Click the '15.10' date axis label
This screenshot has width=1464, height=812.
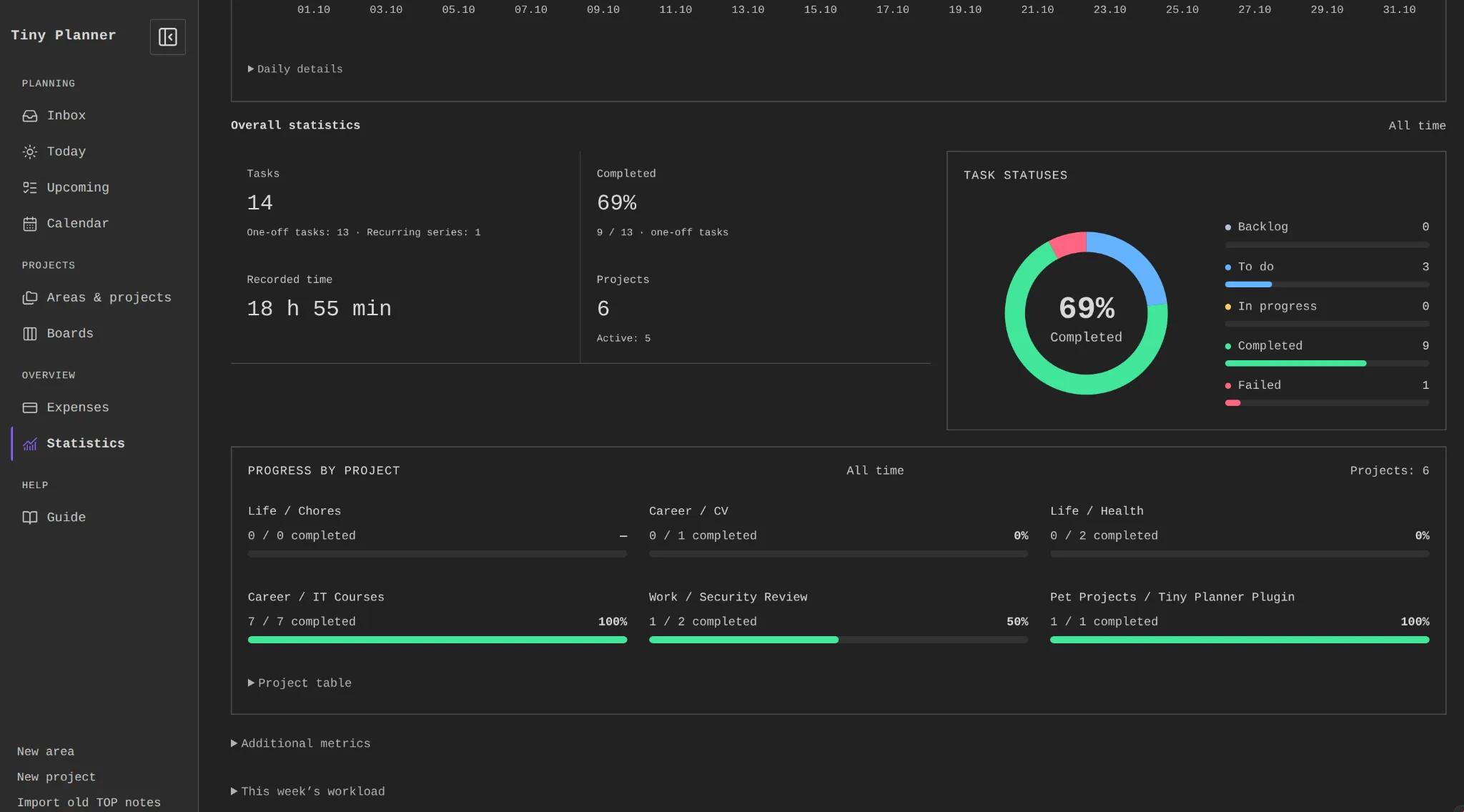820,10
